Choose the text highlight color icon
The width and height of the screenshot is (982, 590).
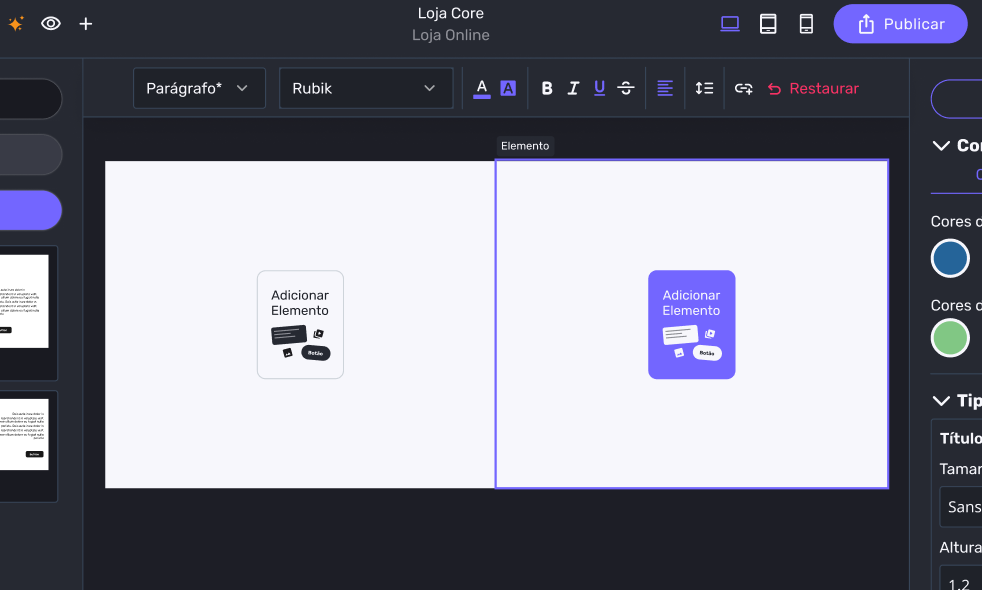[508, 88]
